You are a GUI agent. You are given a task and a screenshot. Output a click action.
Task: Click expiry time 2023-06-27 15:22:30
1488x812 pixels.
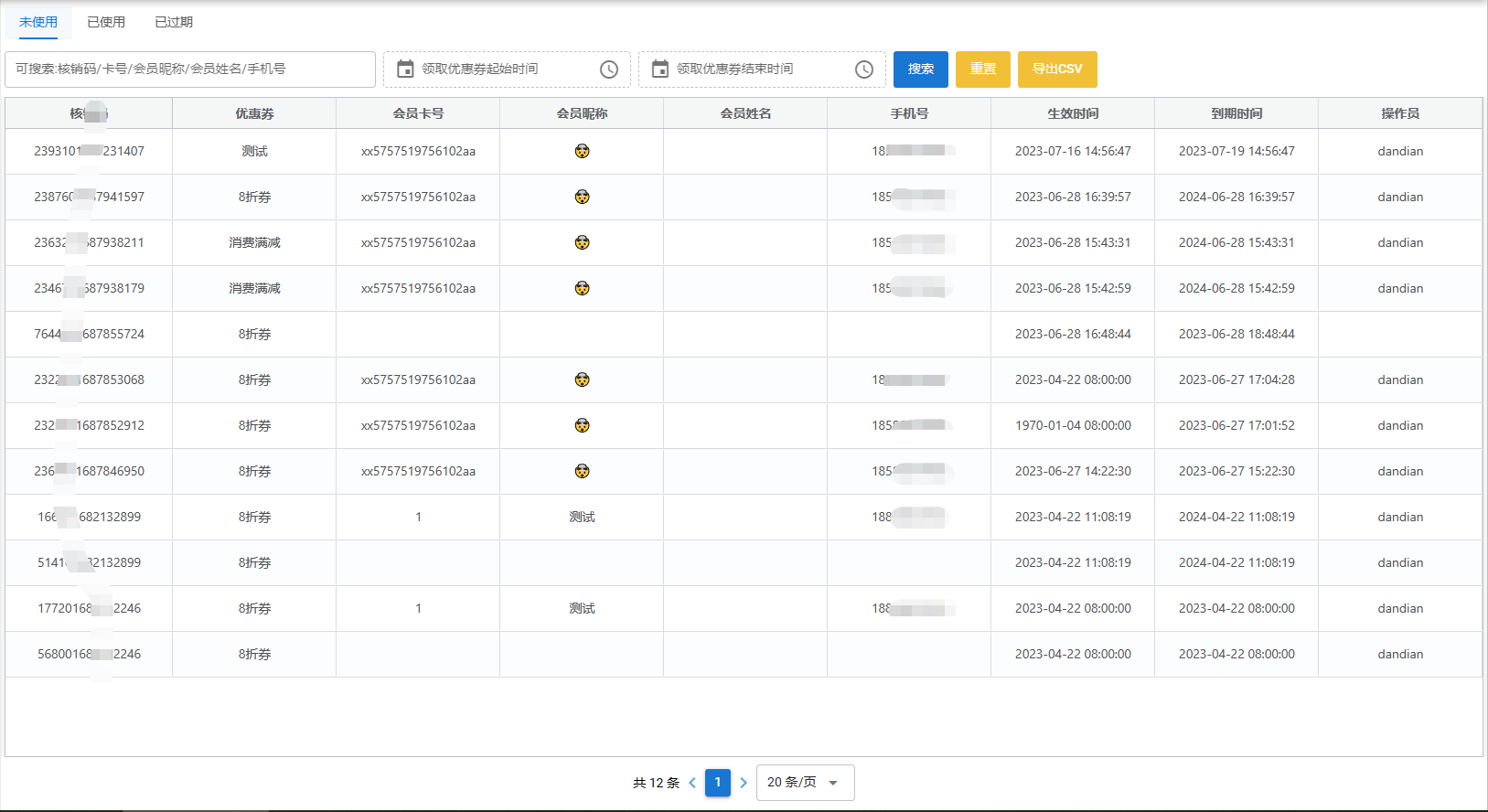tap(1236, 471)
